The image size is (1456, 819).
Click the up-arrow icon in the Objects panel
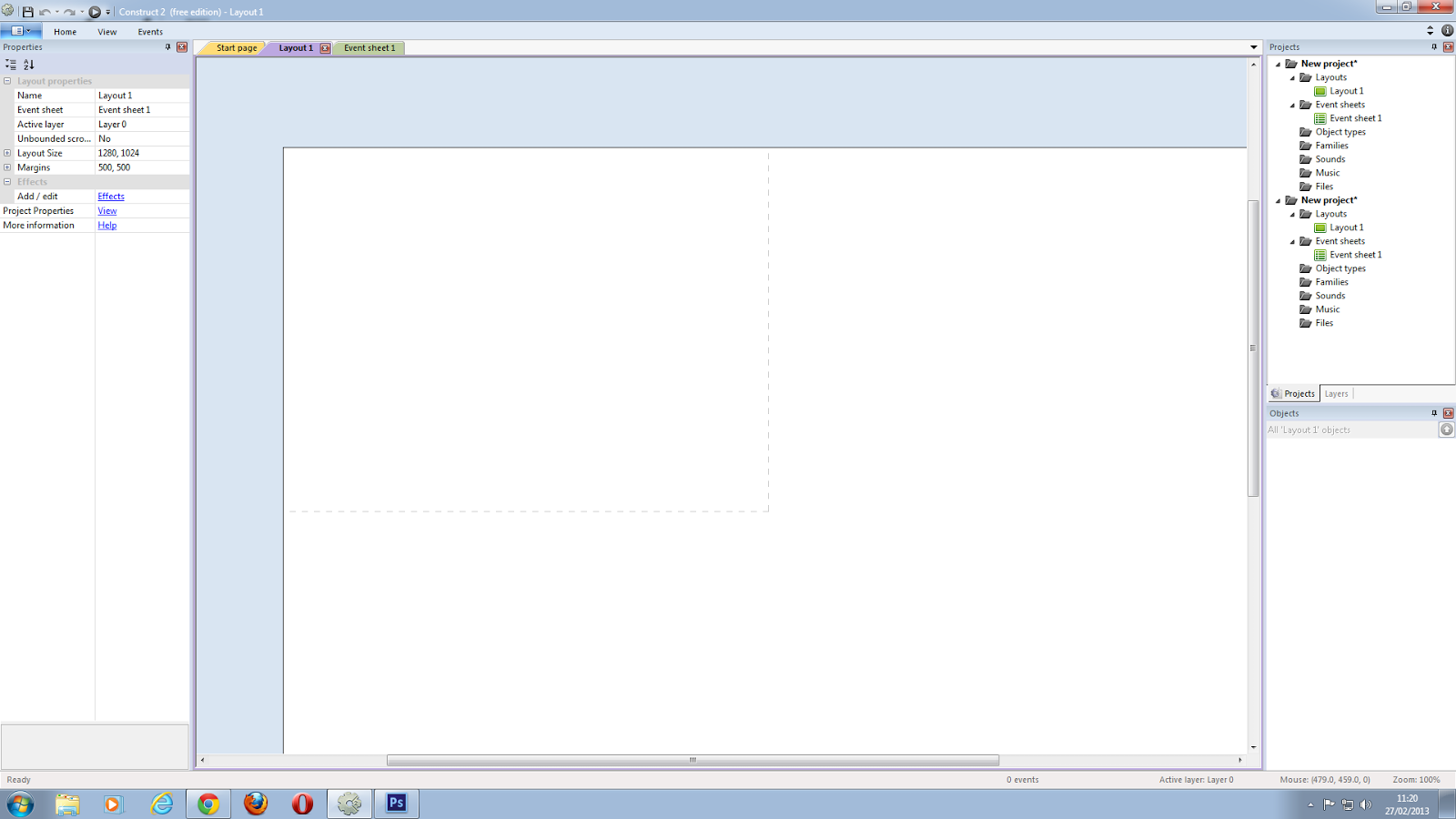coord(1447,430)
